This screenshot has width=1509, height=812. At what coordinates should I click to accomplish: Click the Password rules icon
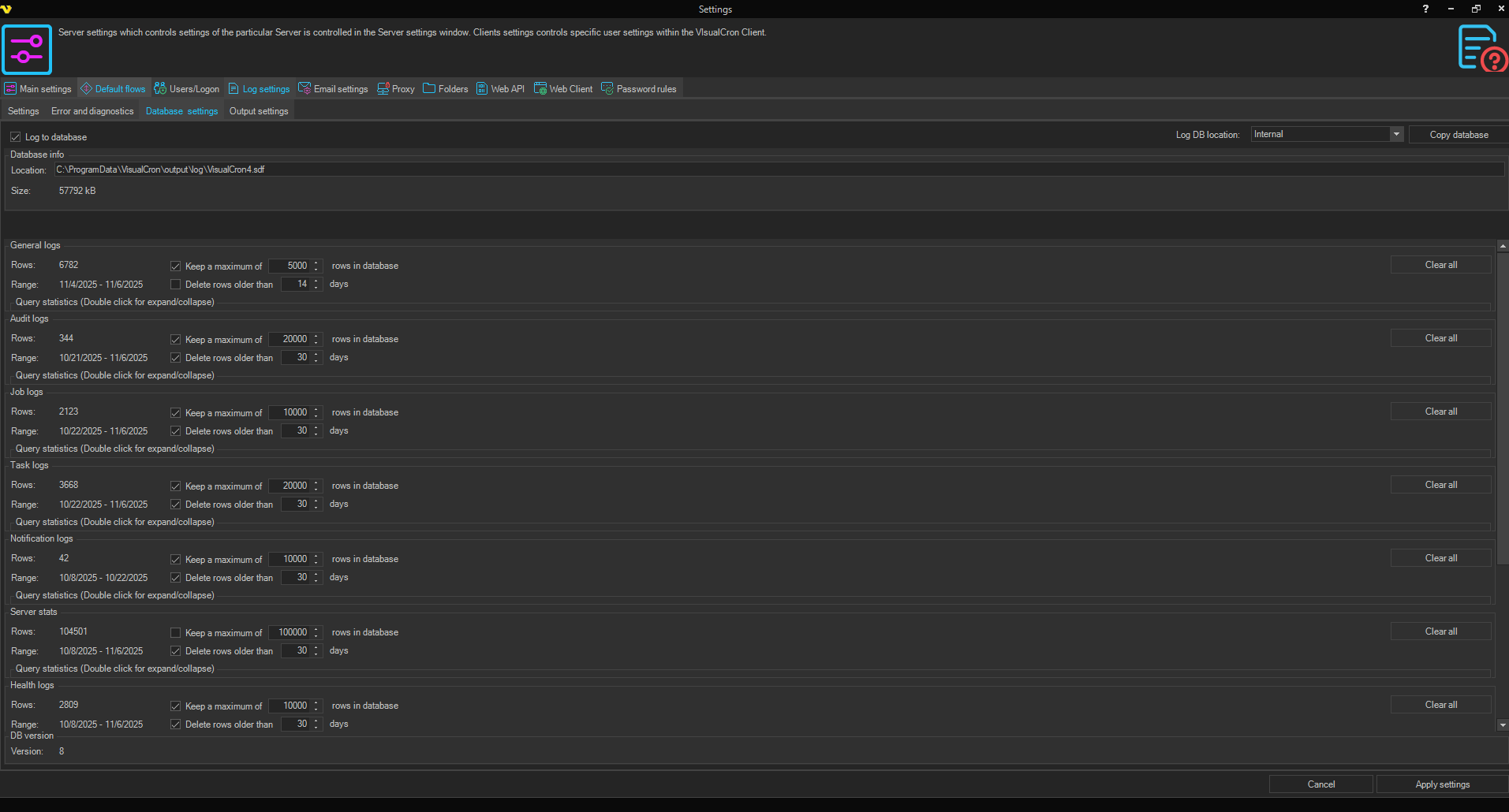[607, 88]
